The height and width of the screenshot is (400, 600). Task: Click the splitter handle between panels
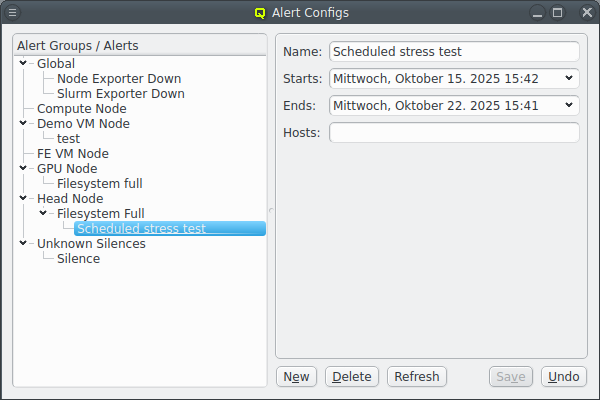coord(271,210)
